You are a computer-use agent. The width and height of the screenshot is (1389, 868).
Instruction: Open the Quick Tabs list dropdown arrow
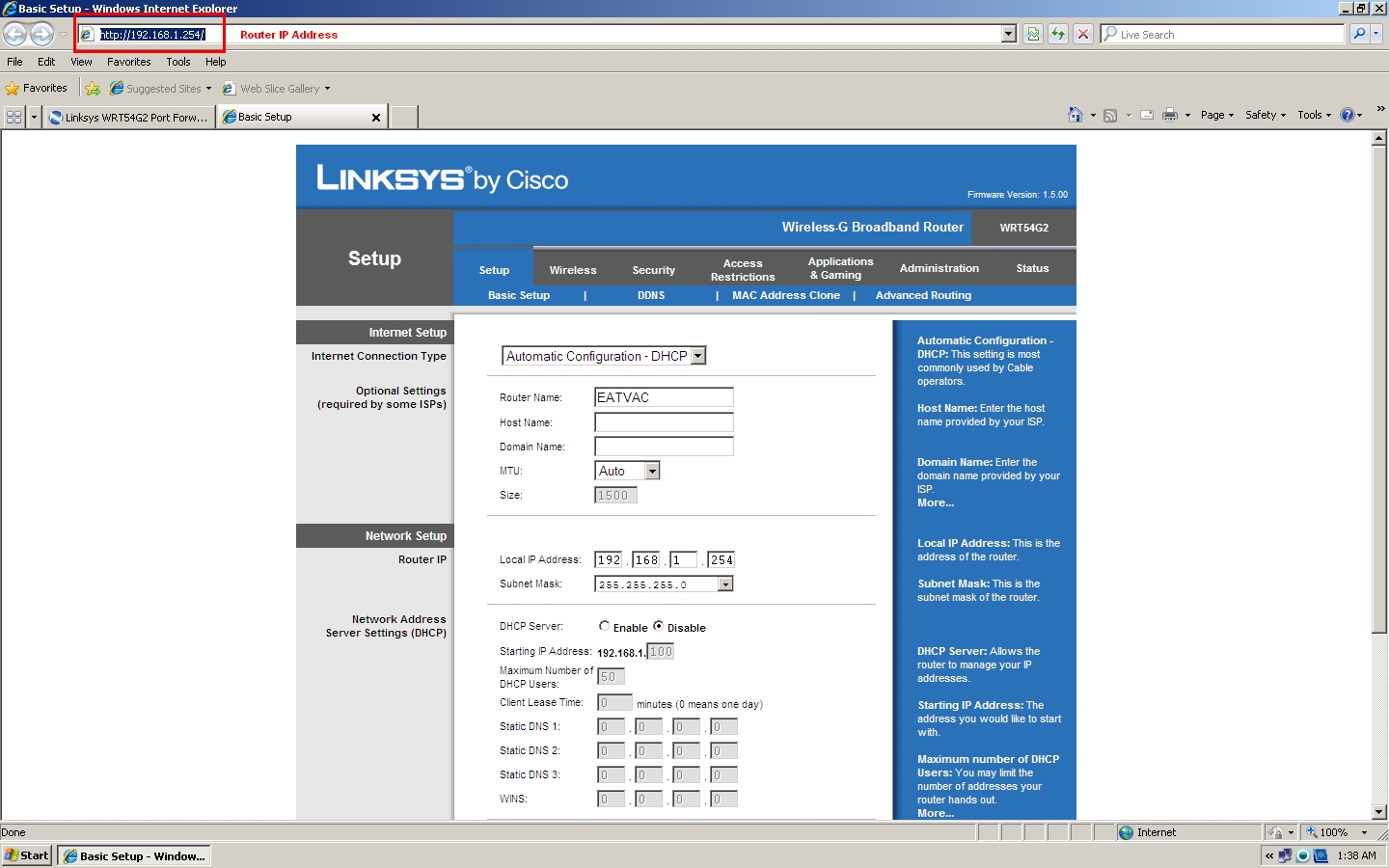pos(34,117)
